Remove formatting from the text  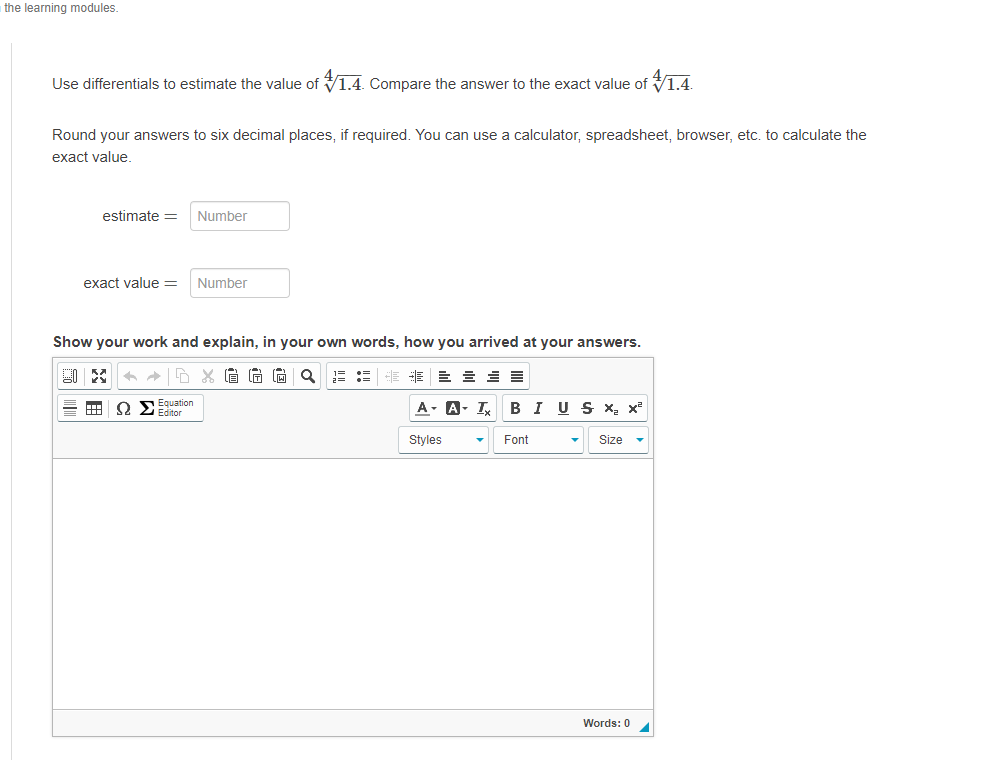point(484,408)
